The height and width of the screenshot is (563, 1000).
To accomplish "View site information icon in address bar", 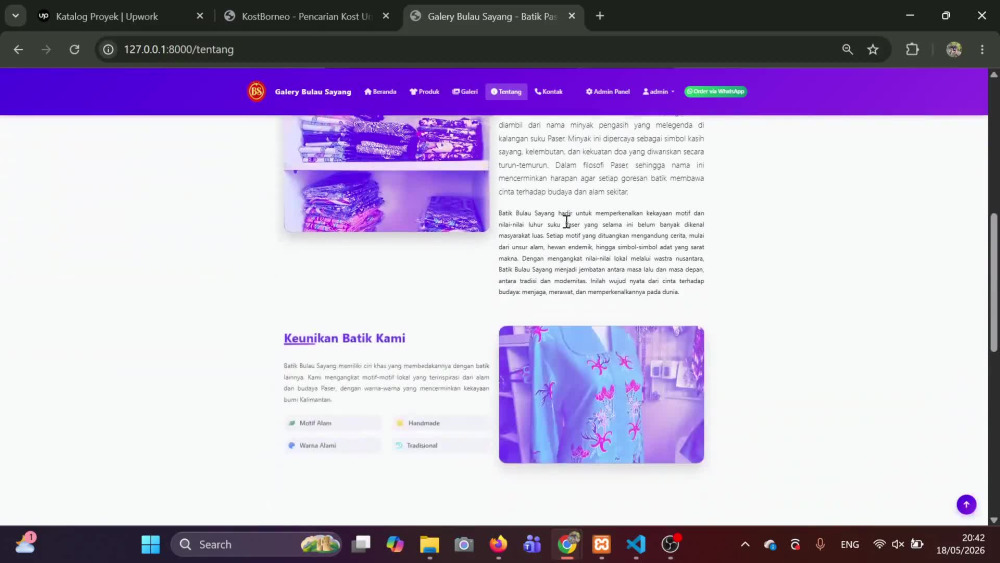I will pyautogui.click(x=108, y=49).
